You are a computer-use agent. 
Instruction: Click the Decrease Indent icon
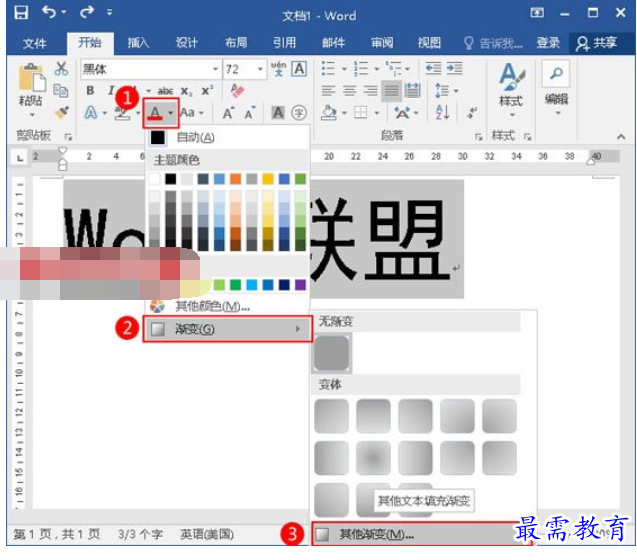pos(433,68)
